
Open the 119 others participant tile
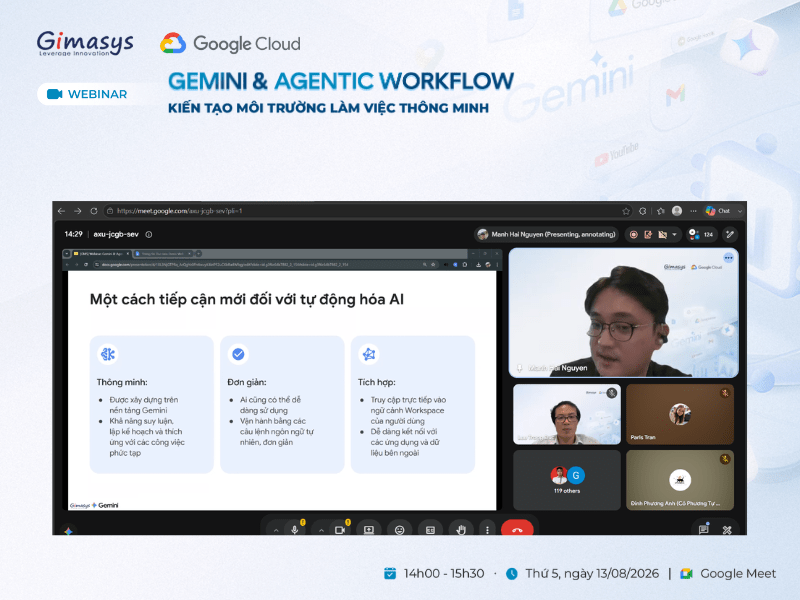point(567,480)
